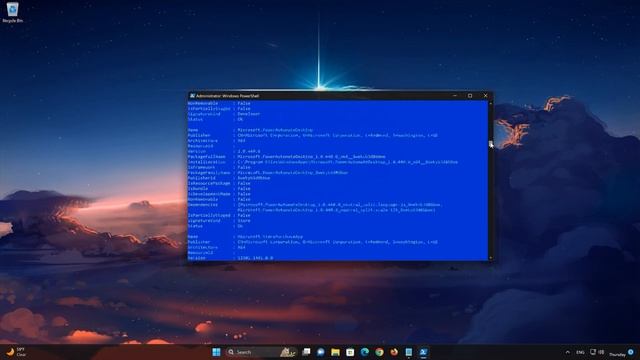Launch File Explorer from the taskbar
Image resolution: width=640 pixels, height=360 pixels.
[x=336, y=352]
